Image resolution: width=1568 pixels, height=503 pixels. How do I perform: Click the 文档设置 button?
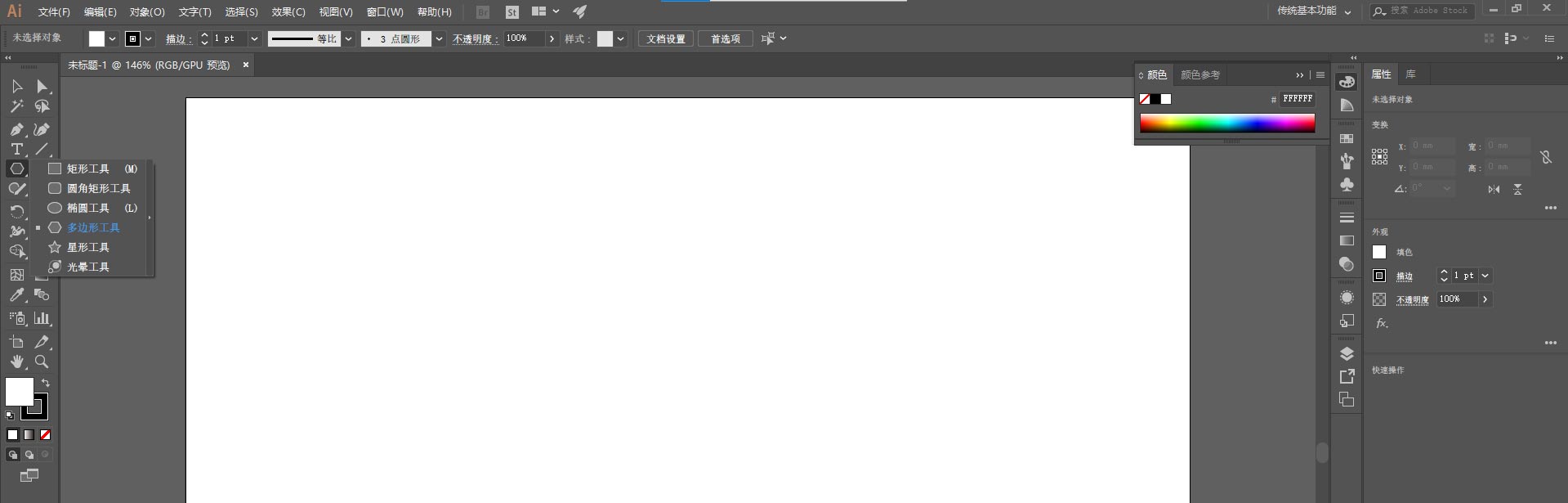point(666,38)
